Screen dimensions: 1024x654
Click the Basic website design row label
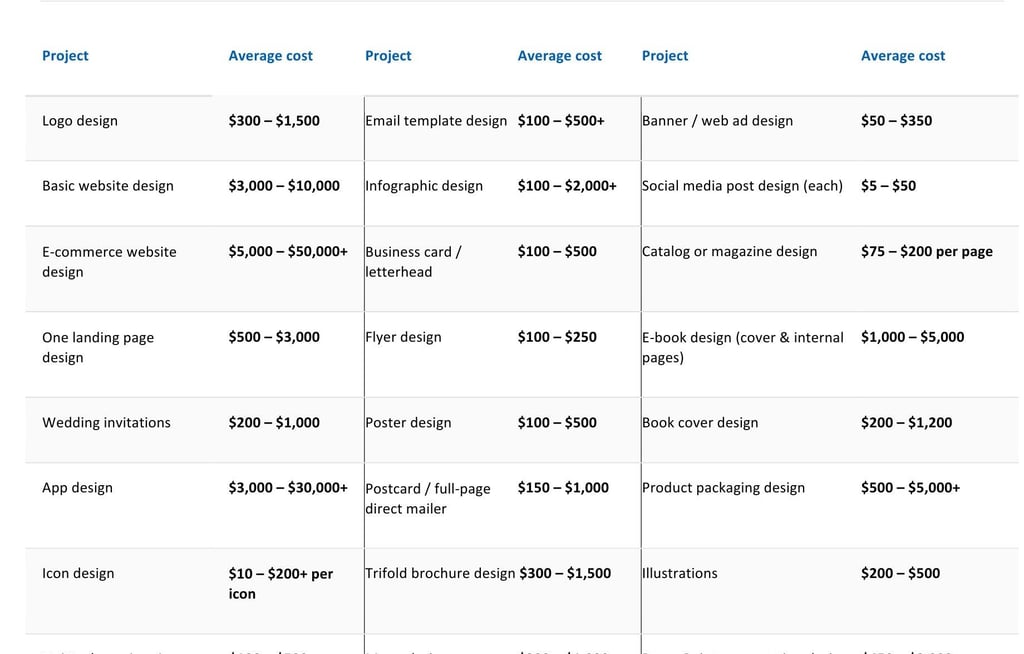[x=108, y=186]
